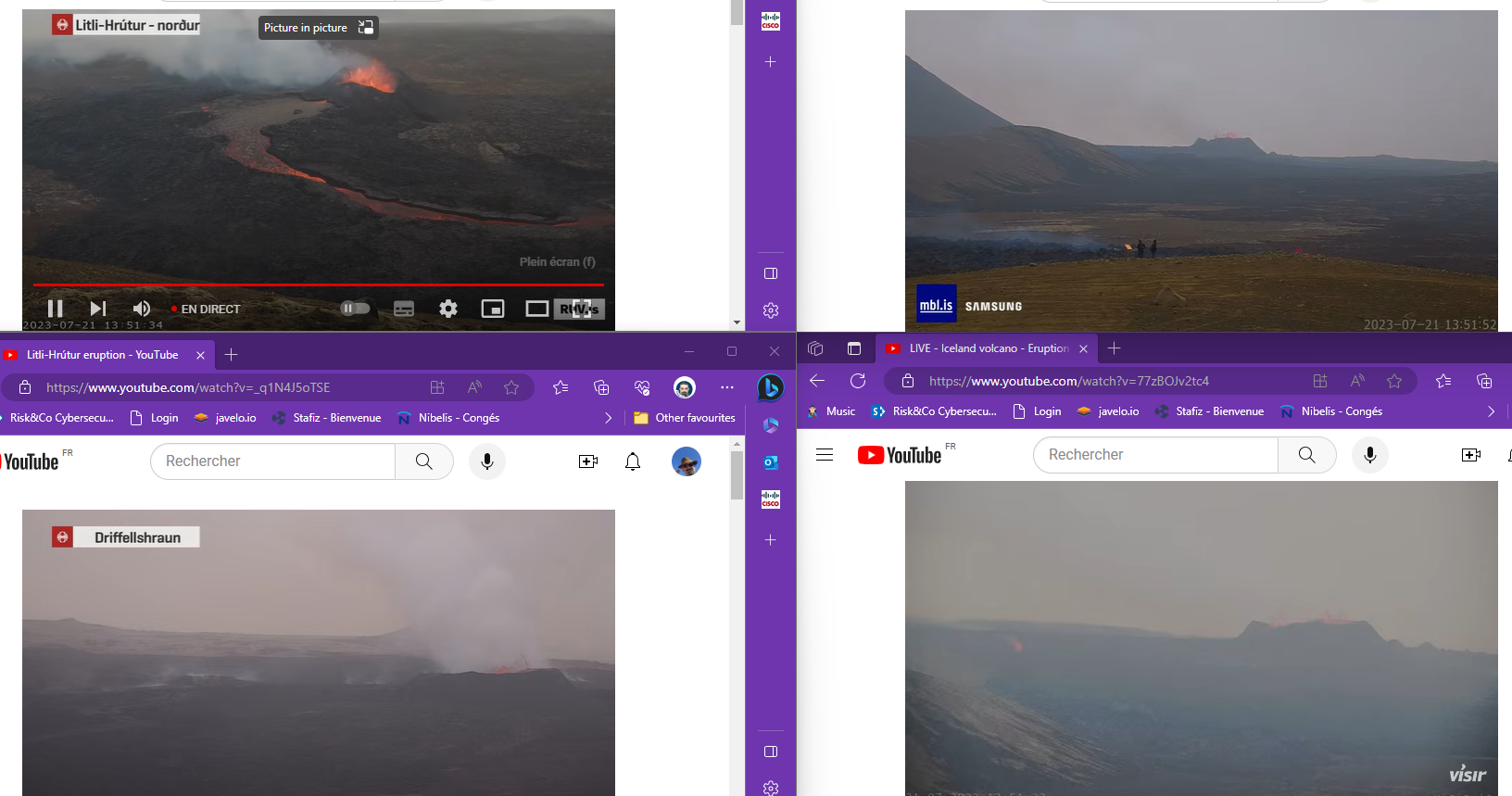1512x796 pixels.
Task: Click the Picture in picture button
Action: [x=318, y=28]
